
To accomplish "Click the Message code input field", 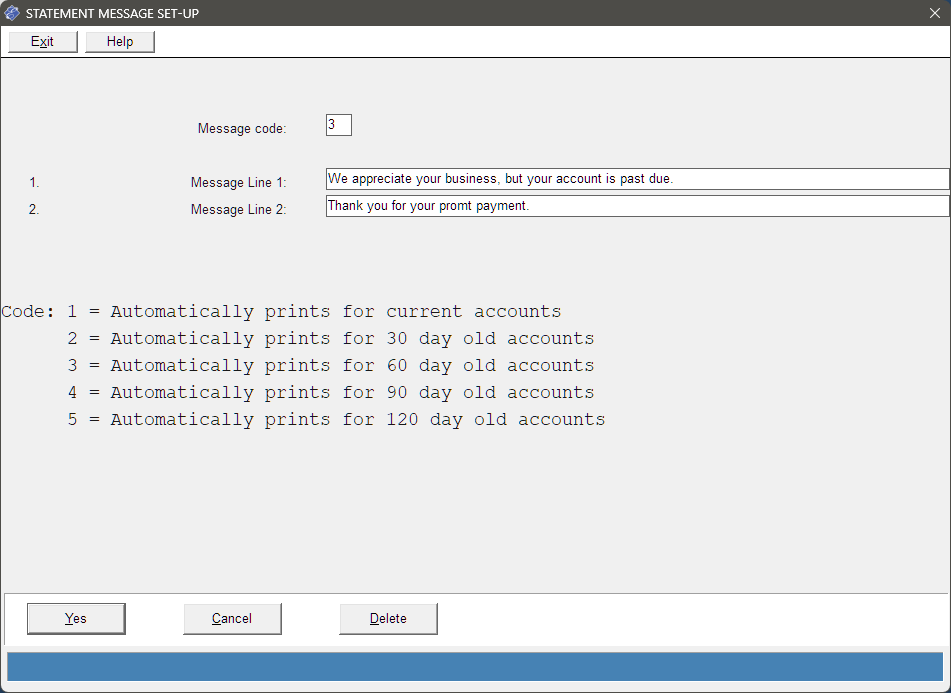I will 338,125.
